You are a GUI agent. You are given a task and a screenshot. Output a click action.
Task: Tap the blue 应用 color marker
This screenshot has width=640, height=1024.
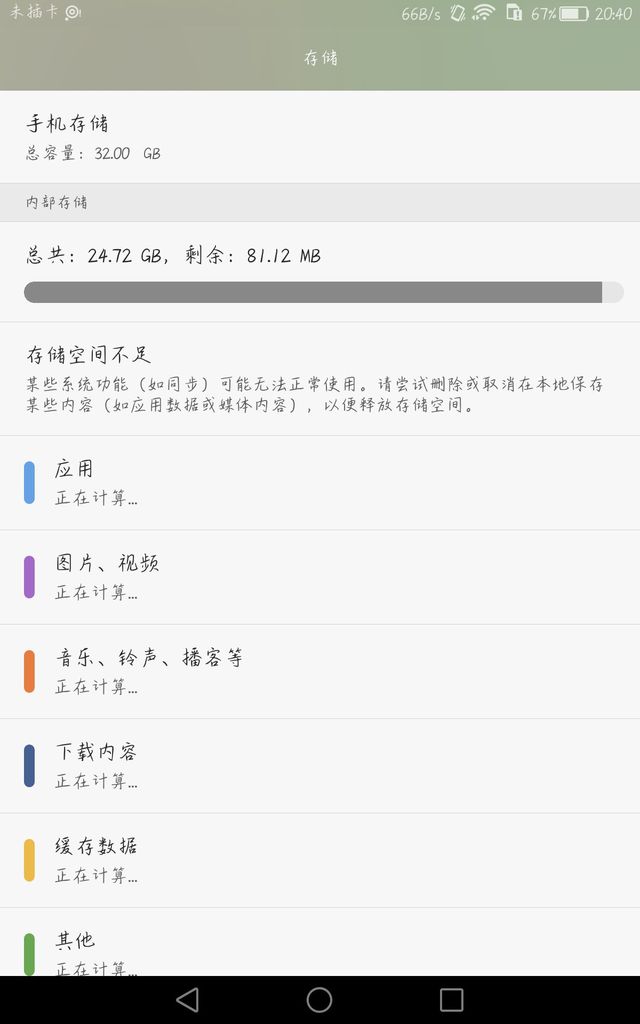pyautogui.click(x=29, y=482)
